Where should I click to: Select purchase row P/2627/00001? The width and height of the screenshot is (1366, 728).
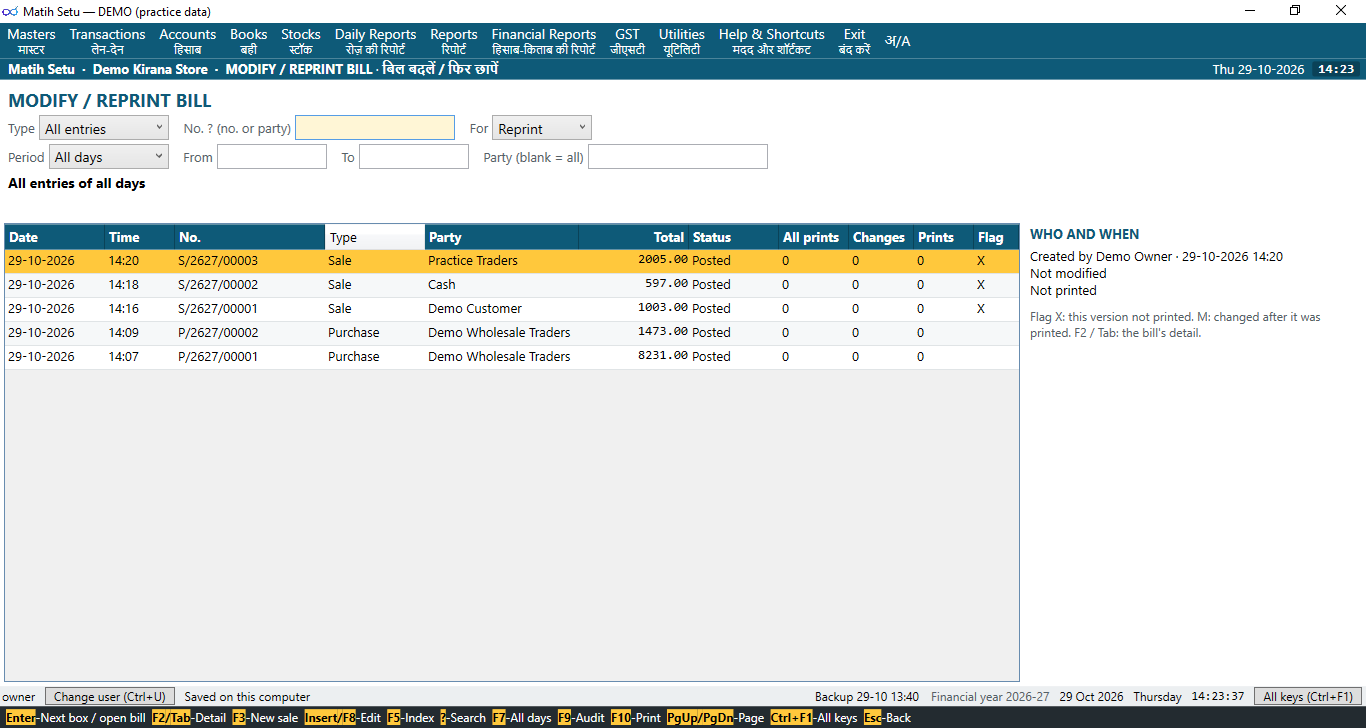[512, 357]
